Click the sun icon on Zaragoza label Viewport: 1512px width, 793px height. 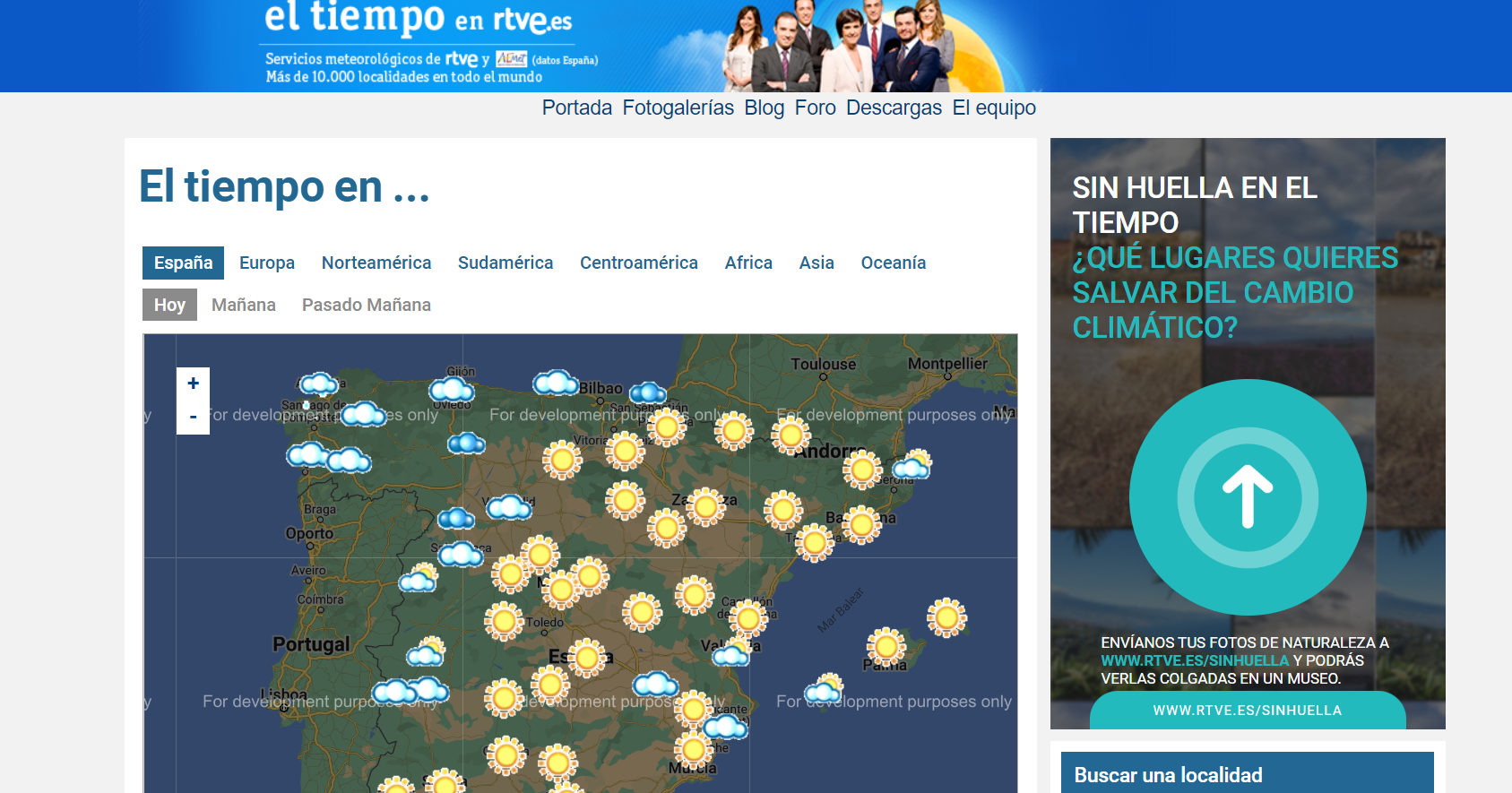705,507
